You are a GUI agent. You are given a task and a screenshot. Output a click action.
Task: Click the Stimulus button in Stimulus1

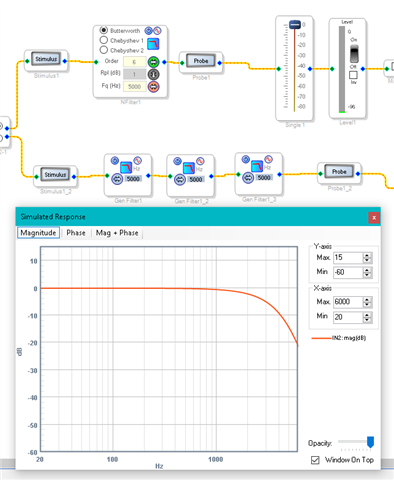pos(46,59)
